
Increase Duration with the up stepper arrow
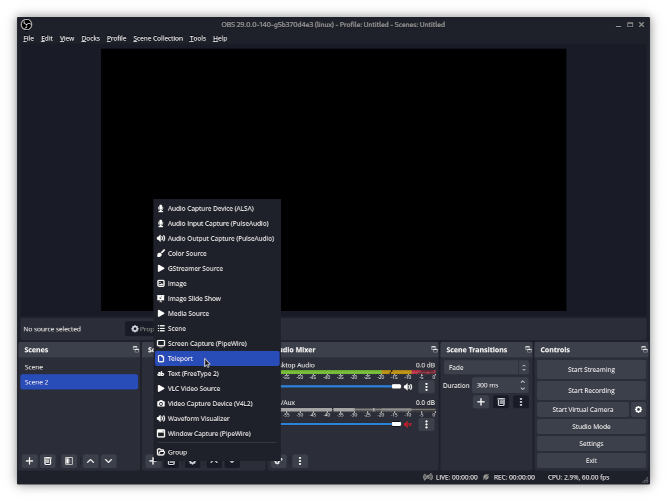click(x=523, y=382)
